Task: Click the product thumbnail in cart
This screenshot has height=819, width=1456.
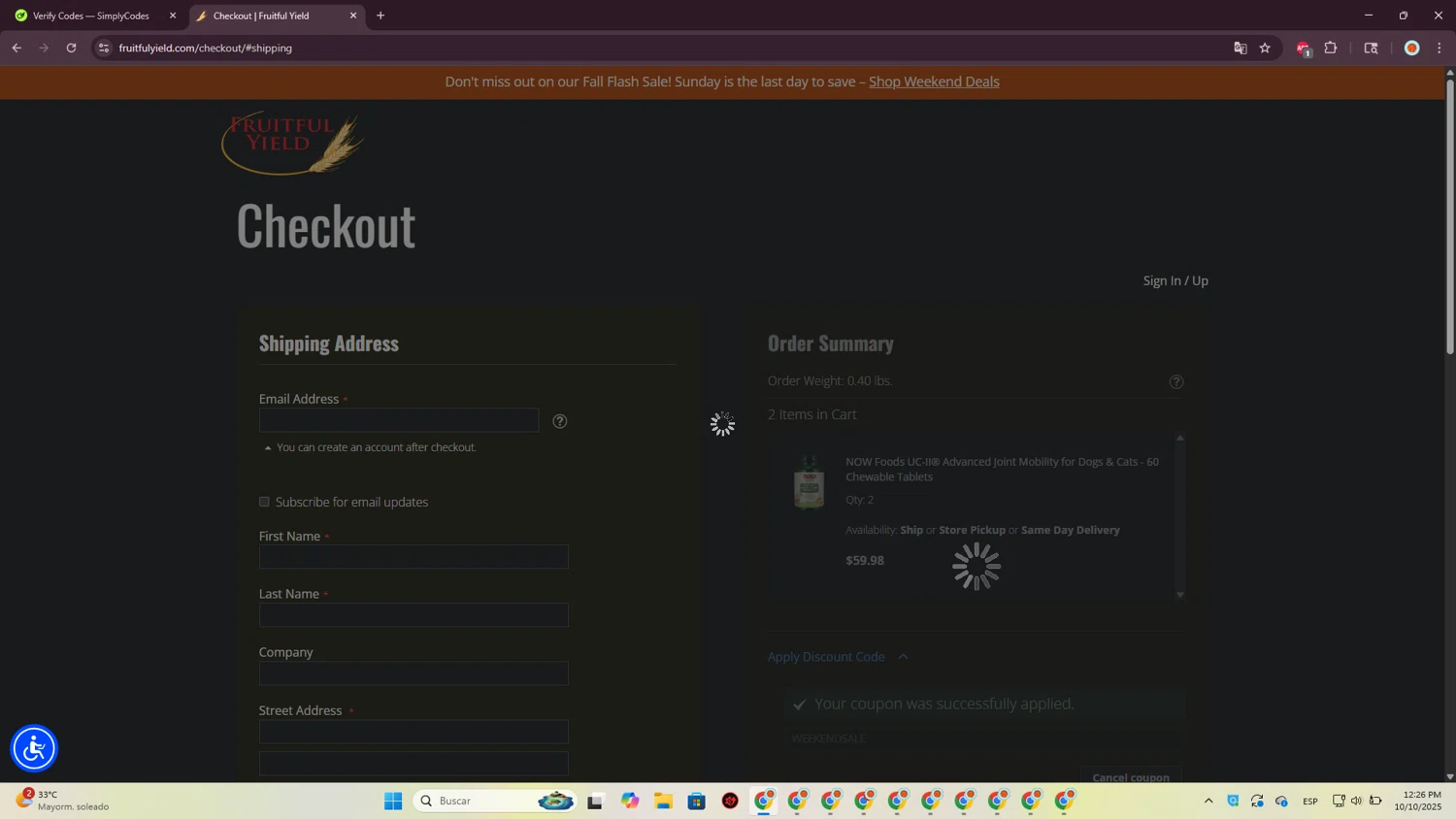Action: [x=809, y=481]
